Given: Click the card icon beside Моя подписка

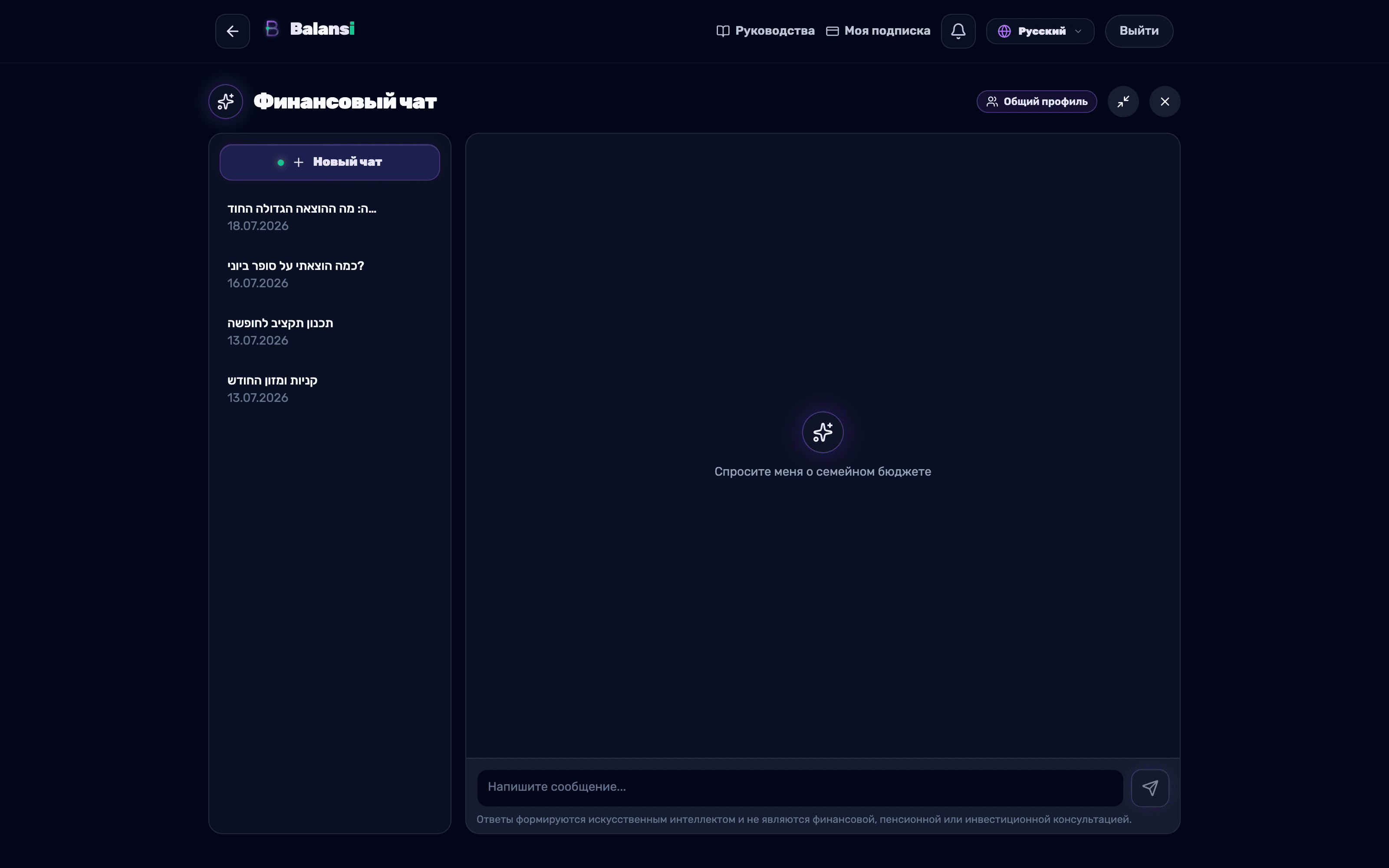Looking at the screenshot, I should (832, 31).
